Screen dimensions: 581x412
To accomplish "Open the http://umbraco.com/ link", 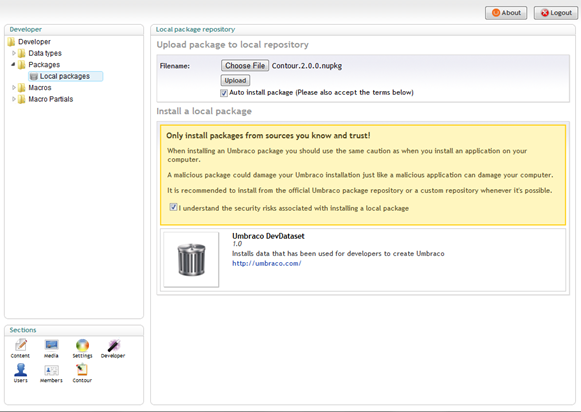I will tap(267, 263).
